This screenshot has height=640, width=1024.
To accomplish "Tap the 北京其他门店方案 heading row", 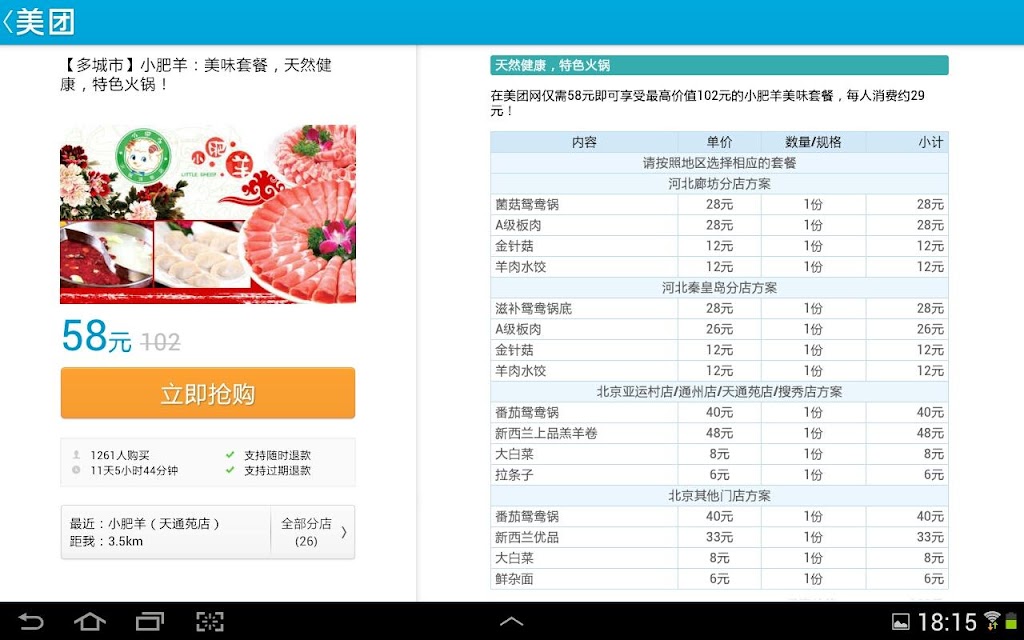I will [x=719, y=496].
